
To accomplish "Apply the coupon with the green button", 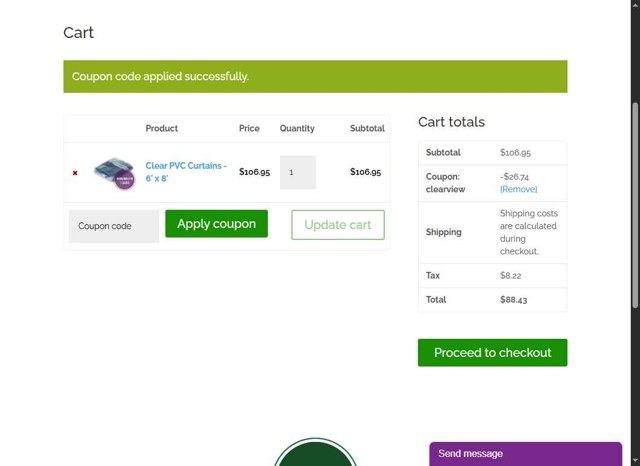I will 216,224.
